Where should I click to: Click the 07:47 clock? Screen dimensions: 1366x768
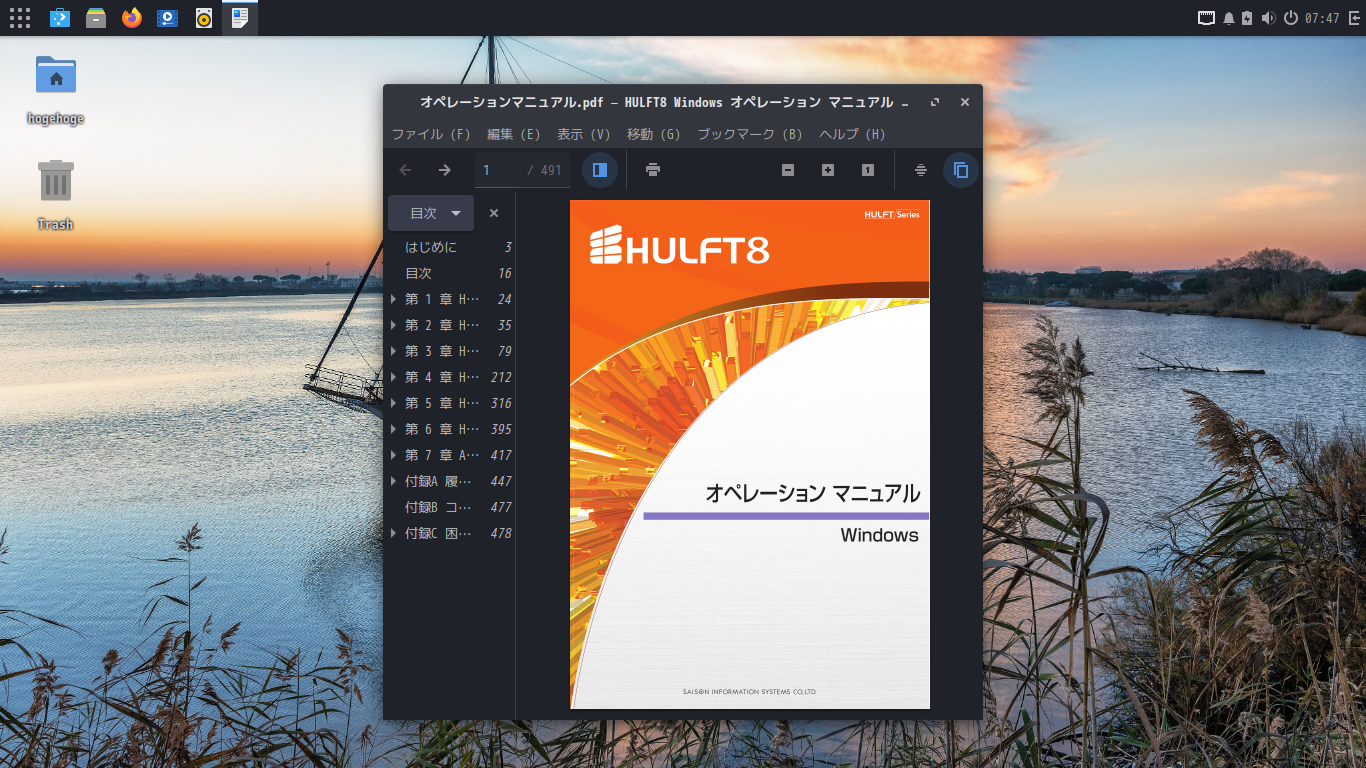point(1322,18)
